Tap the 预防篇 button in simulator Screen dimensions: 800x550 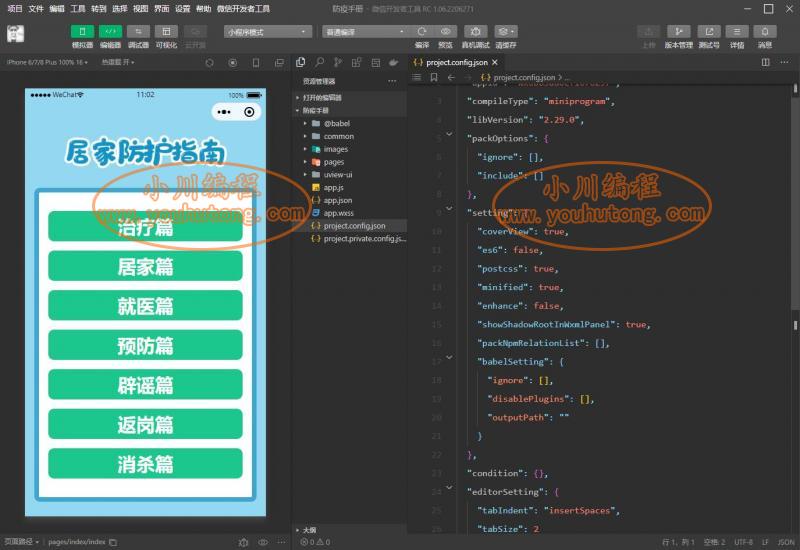point(145,345)
